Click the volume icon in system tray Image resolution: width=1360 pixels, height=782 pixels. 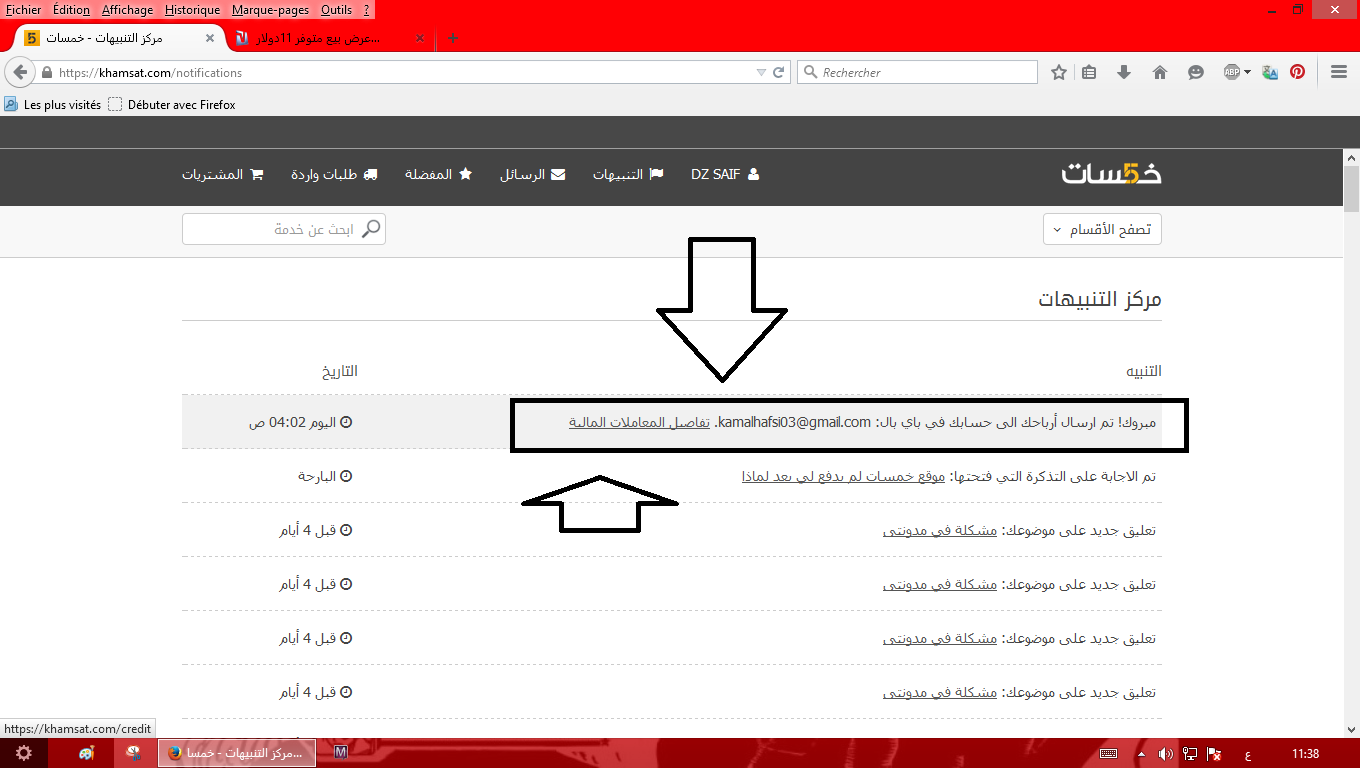coord(1165,753)
